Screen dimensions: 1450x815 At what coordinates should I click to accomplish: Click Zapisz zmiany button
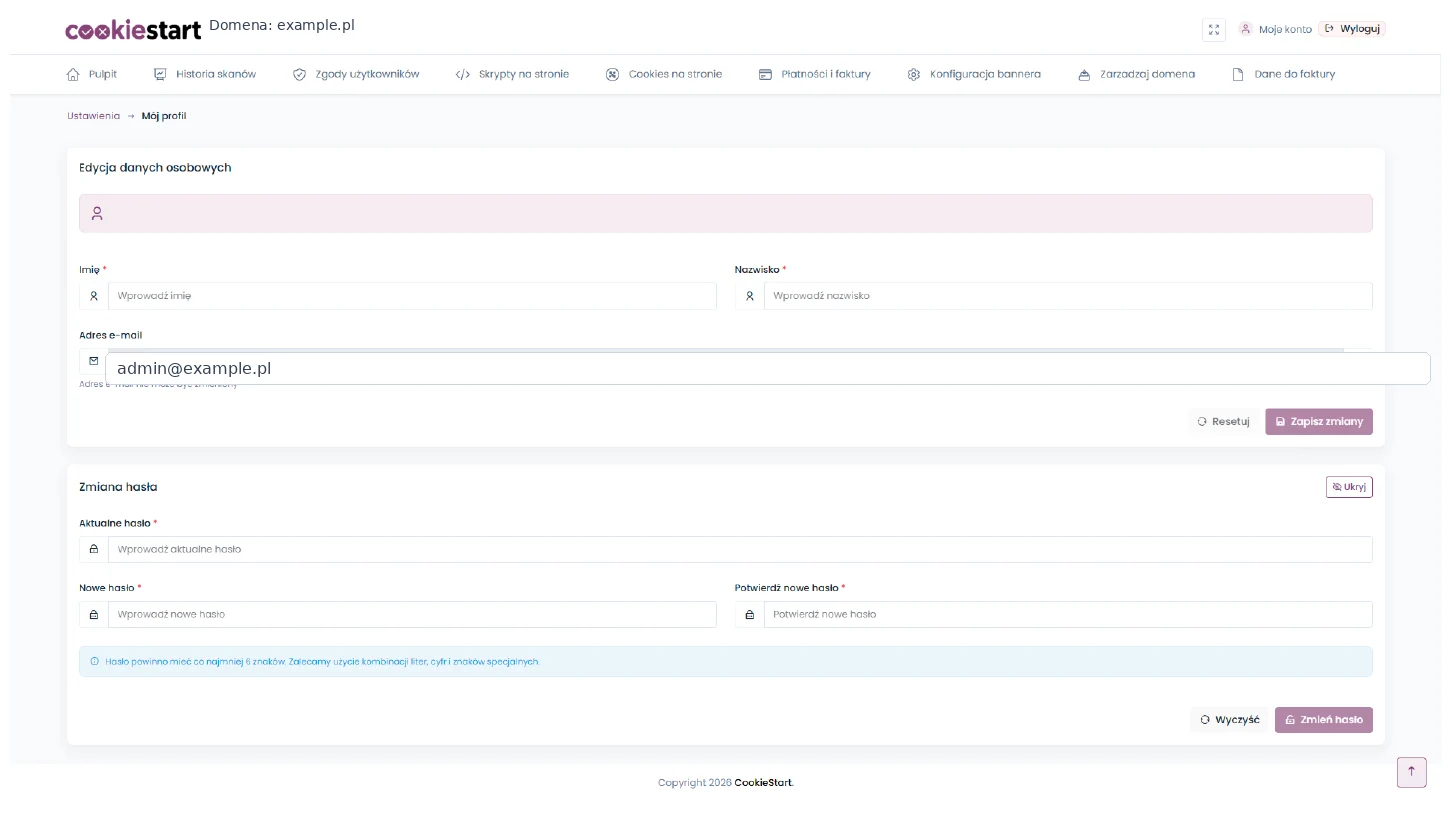(1319, 421)
